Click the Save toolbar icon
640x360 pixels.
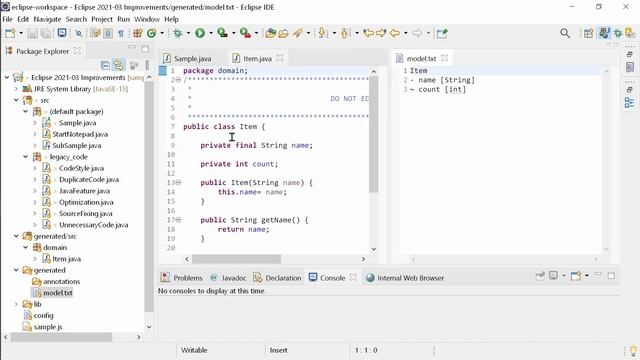(x=33, y=33)
